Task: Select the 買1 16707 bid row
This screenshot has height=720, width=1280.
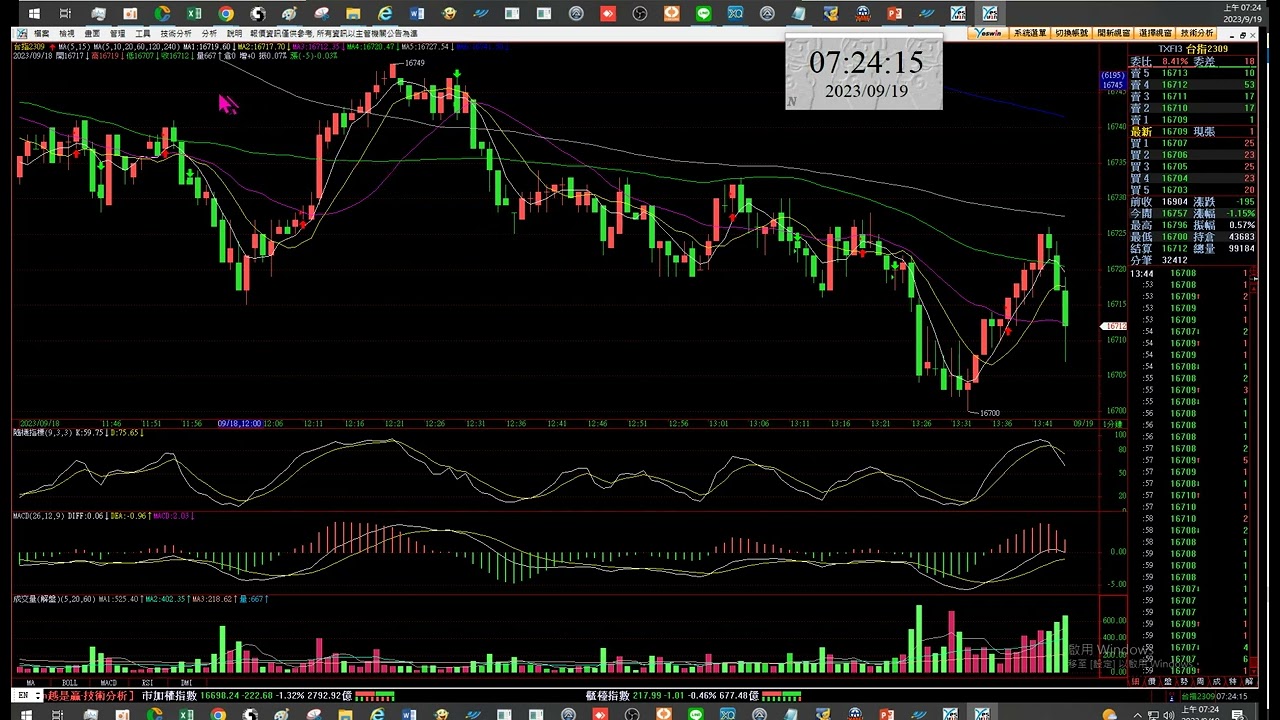Action: [x=1192, y=143]
